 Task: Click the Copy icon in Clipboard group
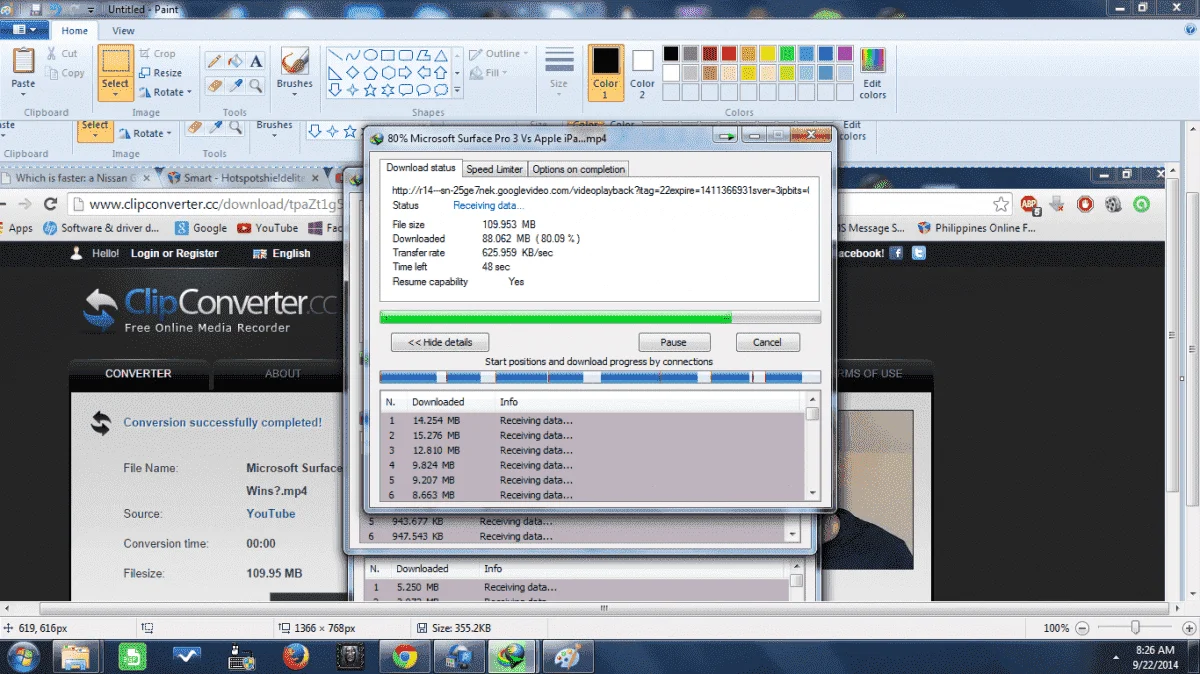pos(65,73)
